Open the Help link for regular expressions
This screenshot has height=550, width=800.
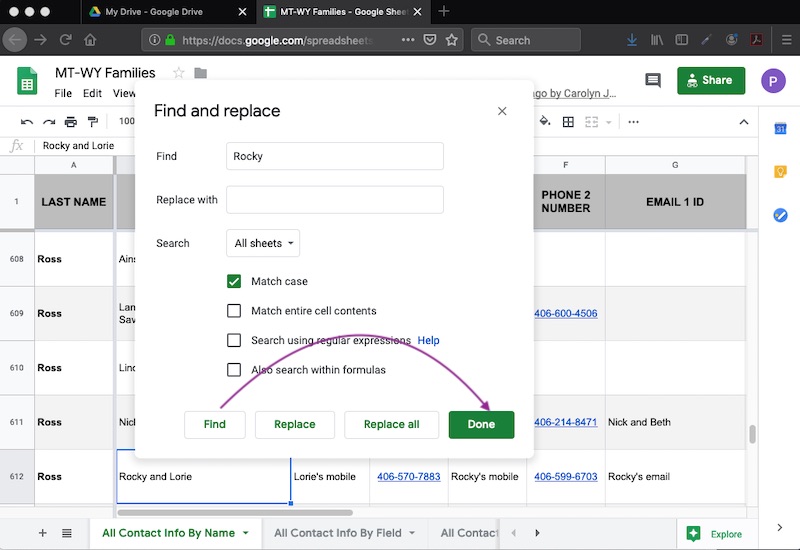coord(428,340)
